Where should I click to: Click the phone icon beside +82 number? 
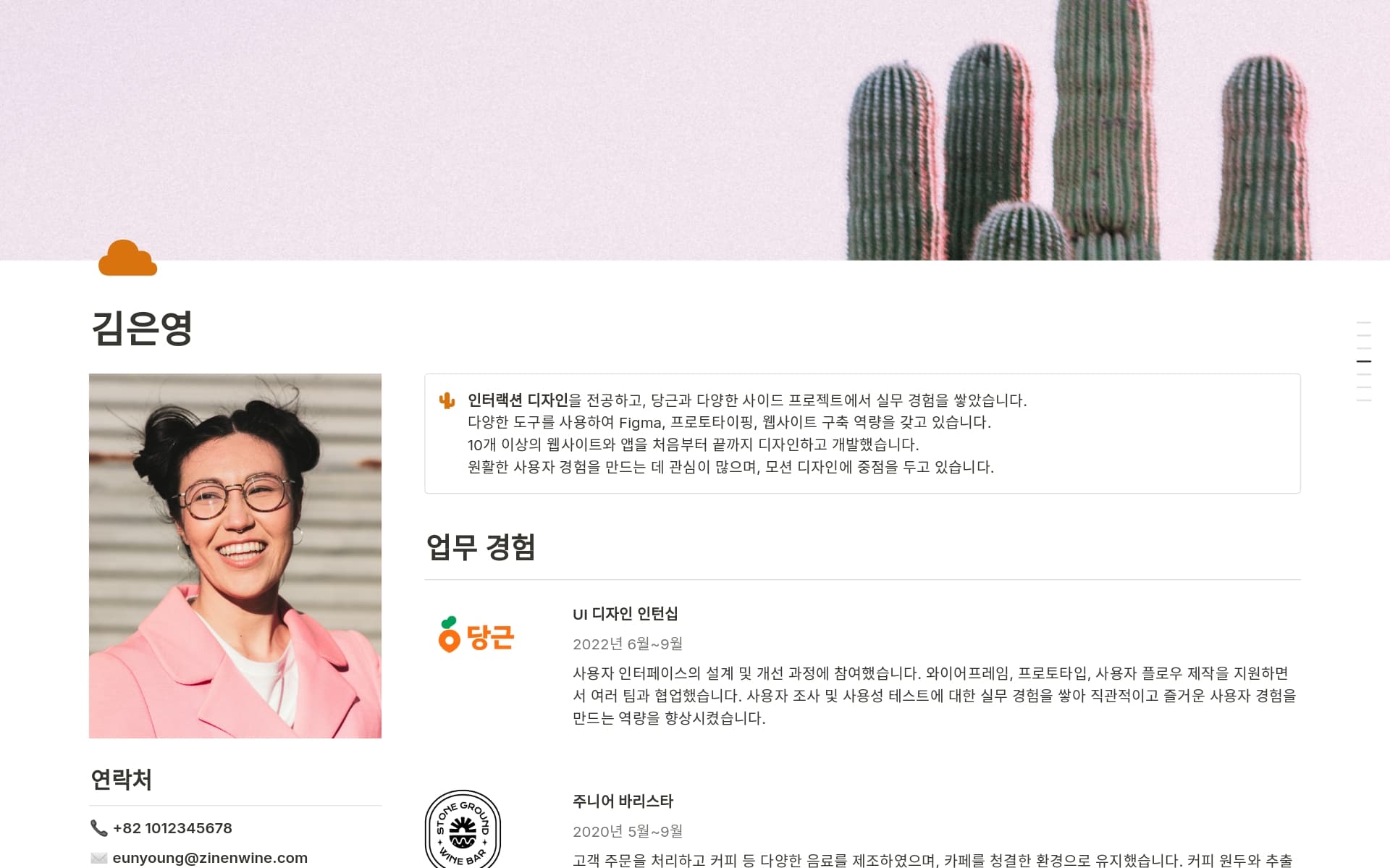98,827
